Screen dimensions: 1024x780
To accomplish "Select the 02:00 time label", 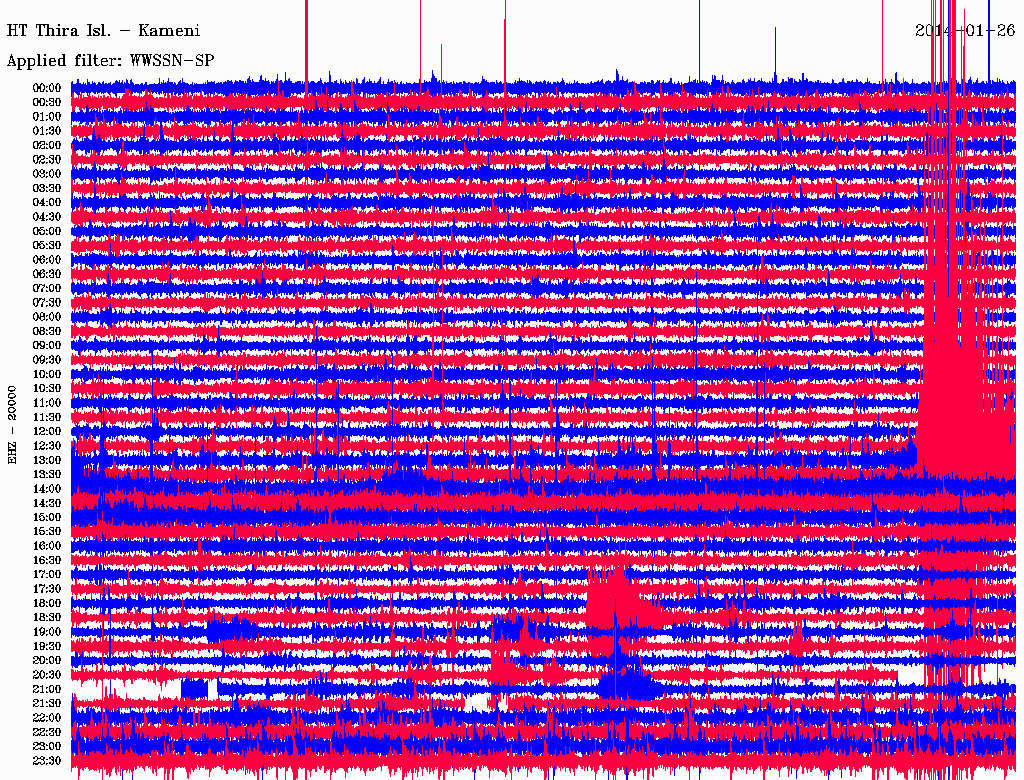I will click(x=47, y=145).
